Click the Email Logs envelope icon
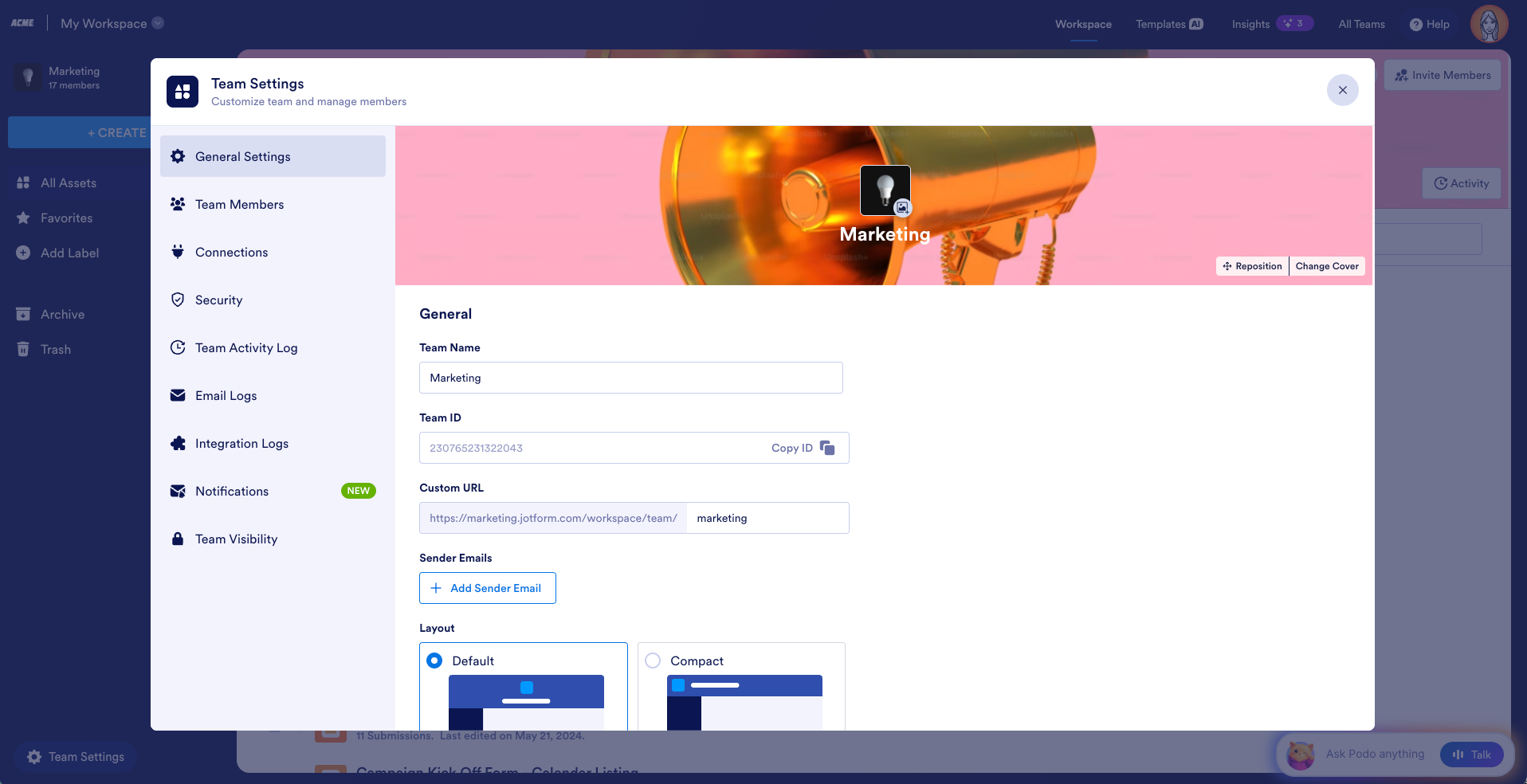The image size is (1527, 784). (178, 395)
